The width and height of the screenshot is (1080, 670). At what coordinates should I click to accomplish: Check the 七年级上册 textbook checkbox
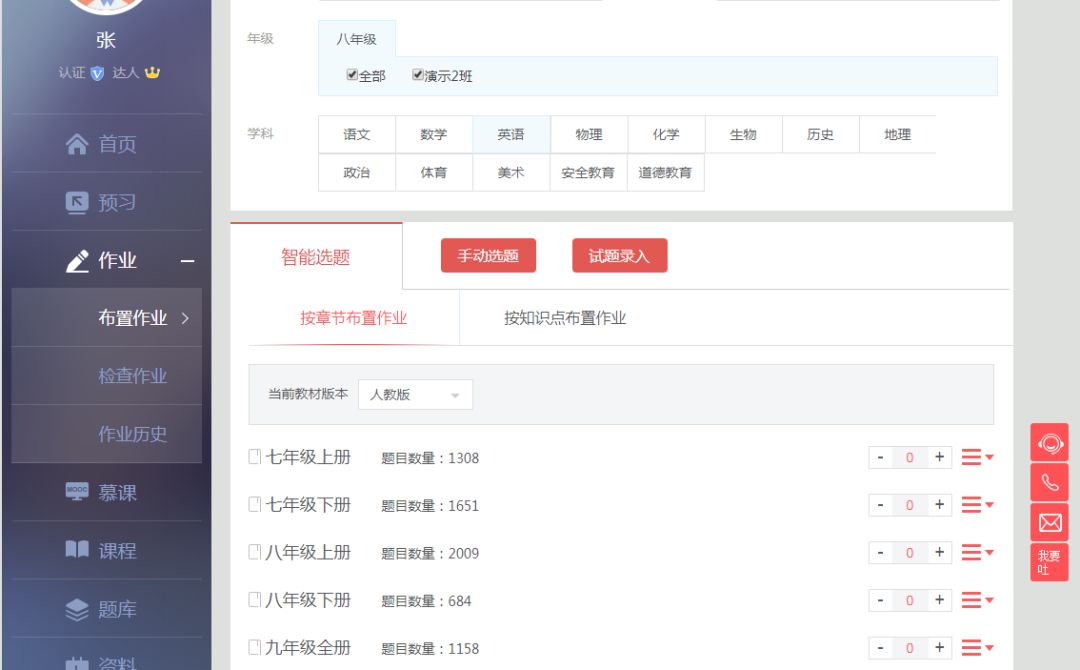click(254, 456)
